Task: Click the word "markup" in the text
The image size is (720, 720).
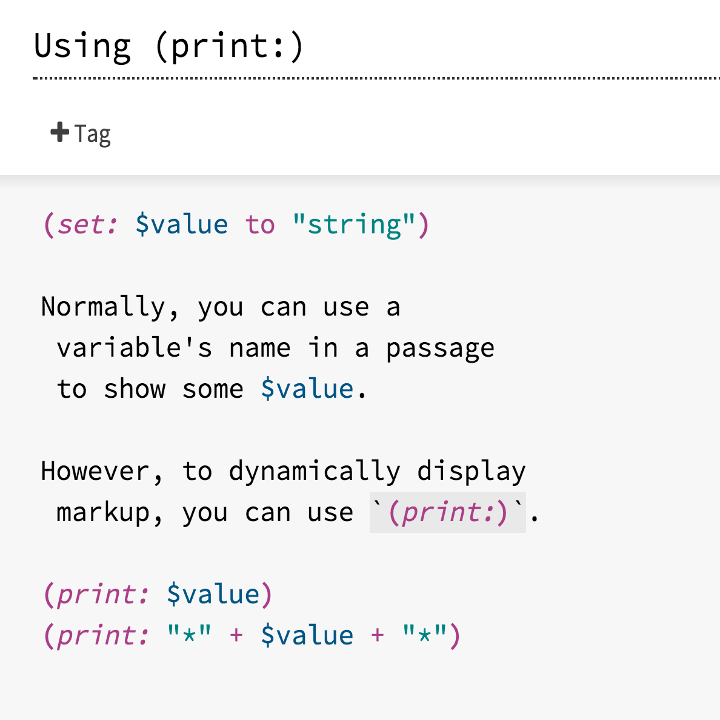Action: 103,513
